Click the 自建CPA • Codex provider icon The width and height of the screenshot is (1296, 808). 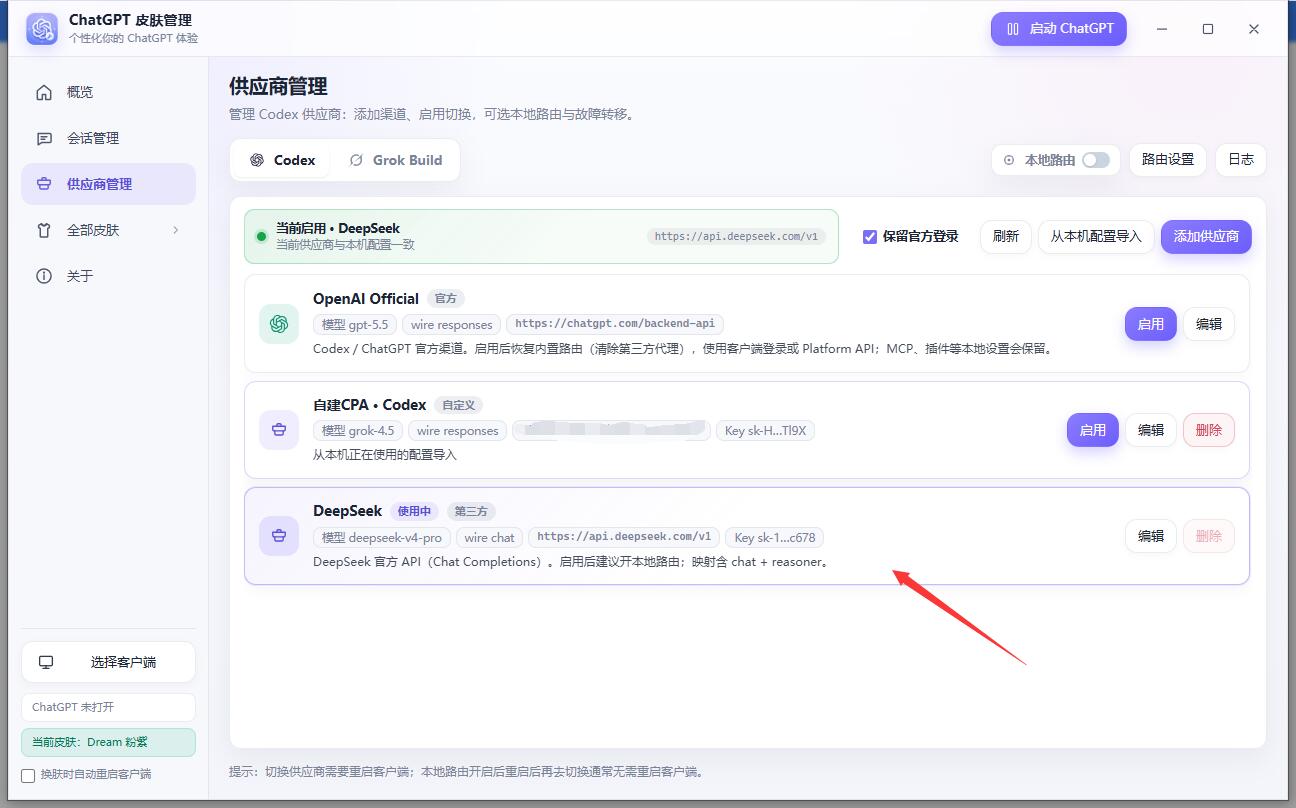[x=279, y=430]
